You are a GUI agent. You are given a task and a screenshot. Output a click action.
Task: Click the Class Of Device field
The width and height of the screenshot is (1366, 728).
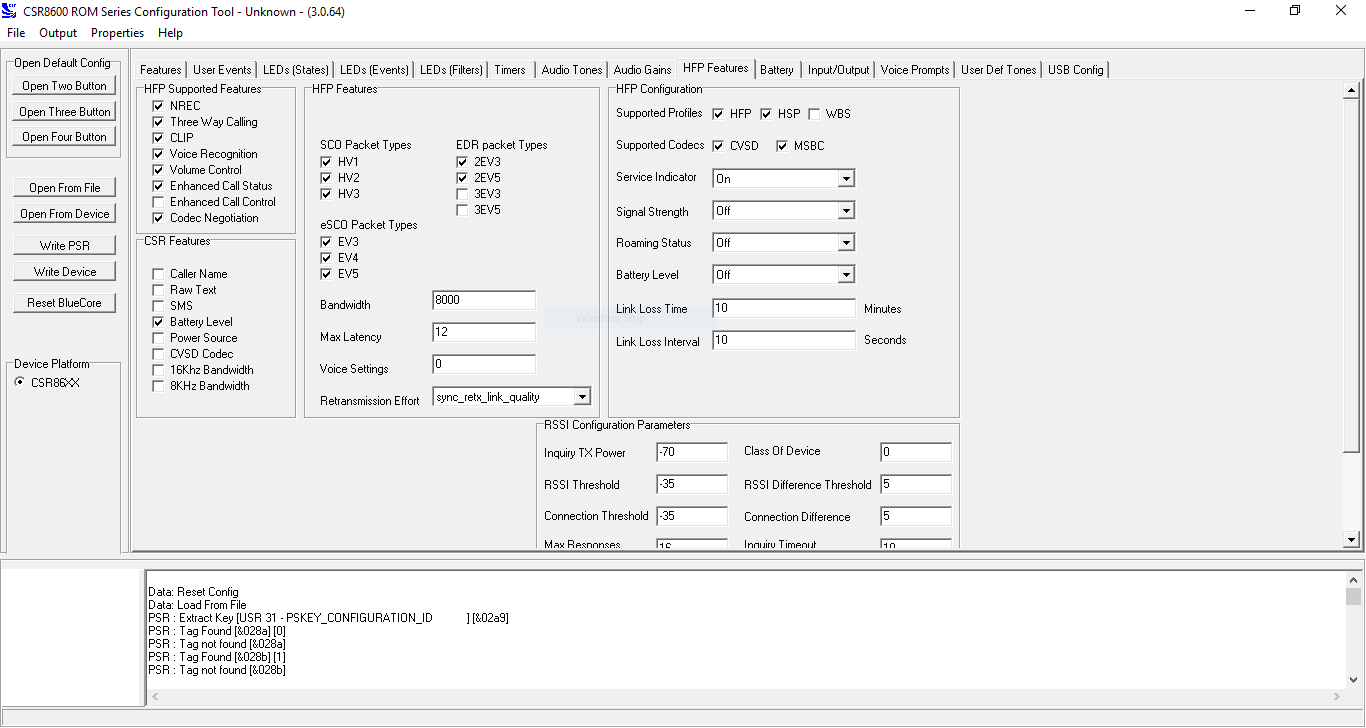[x=916, y=452]
